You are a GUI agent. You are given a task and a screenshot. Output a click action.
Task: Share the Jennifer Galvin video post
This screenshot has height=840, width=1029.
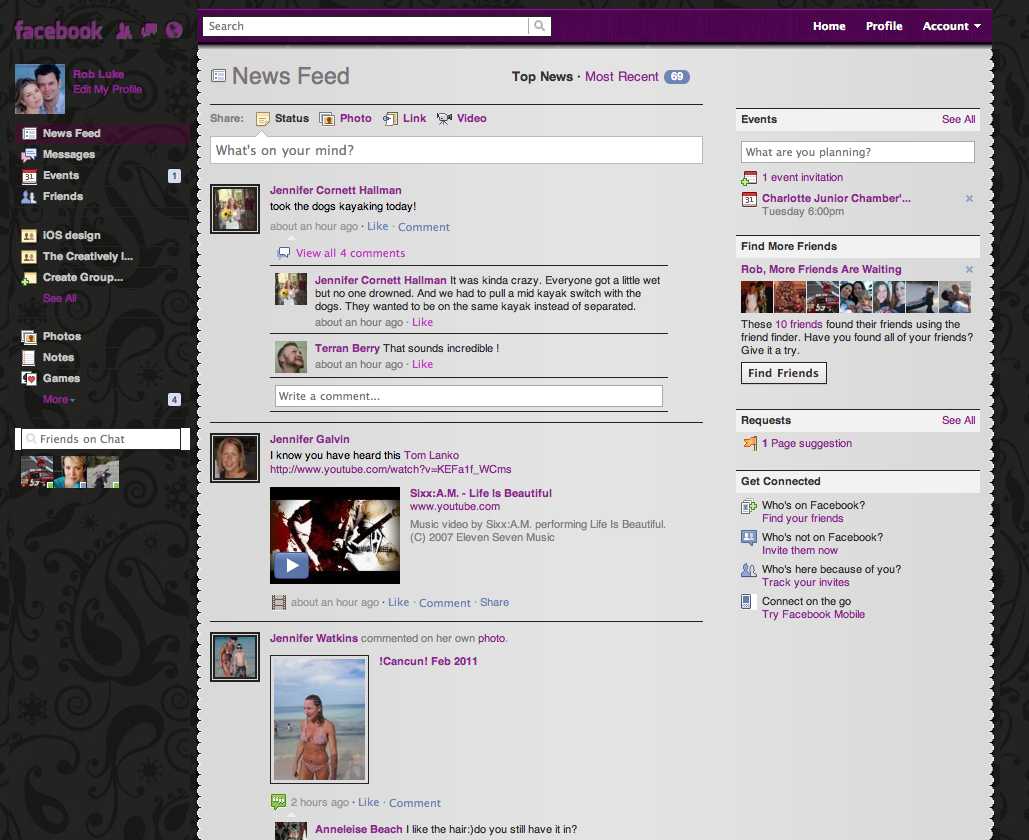click(494, 602)
